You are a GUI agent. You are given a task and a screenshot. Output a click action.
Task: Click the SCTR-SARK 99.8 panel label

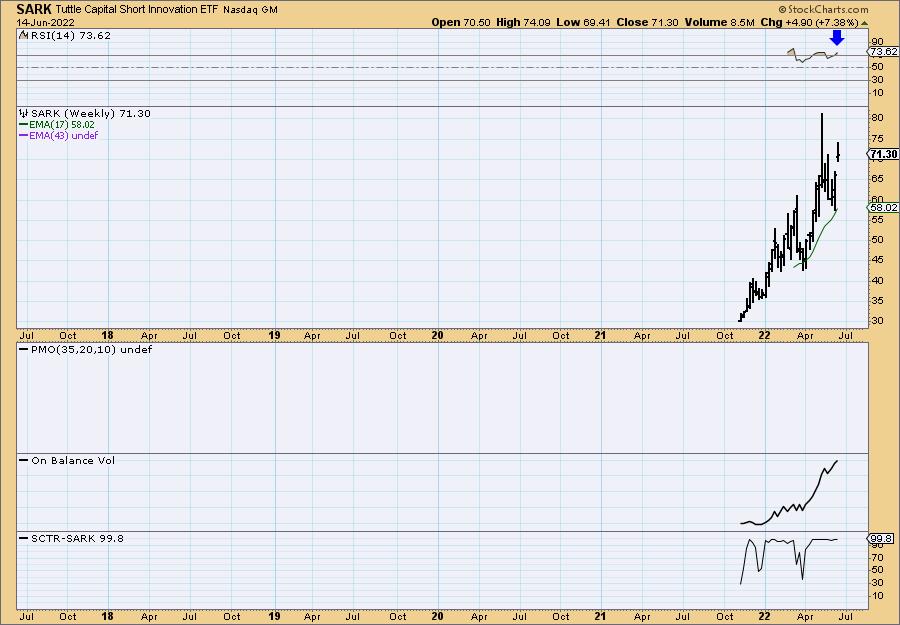[x=77, y=538]
